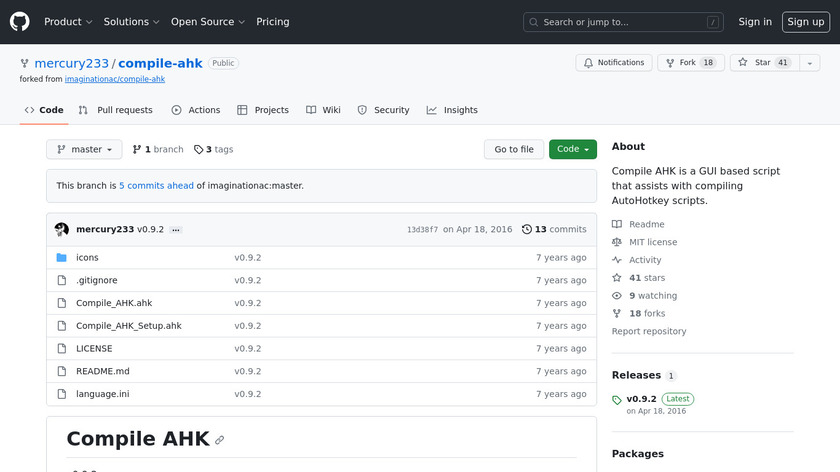This screenshot has width=840, height=472.
Task: Switch to the Wiki tab
Action: tap(323, 110)
